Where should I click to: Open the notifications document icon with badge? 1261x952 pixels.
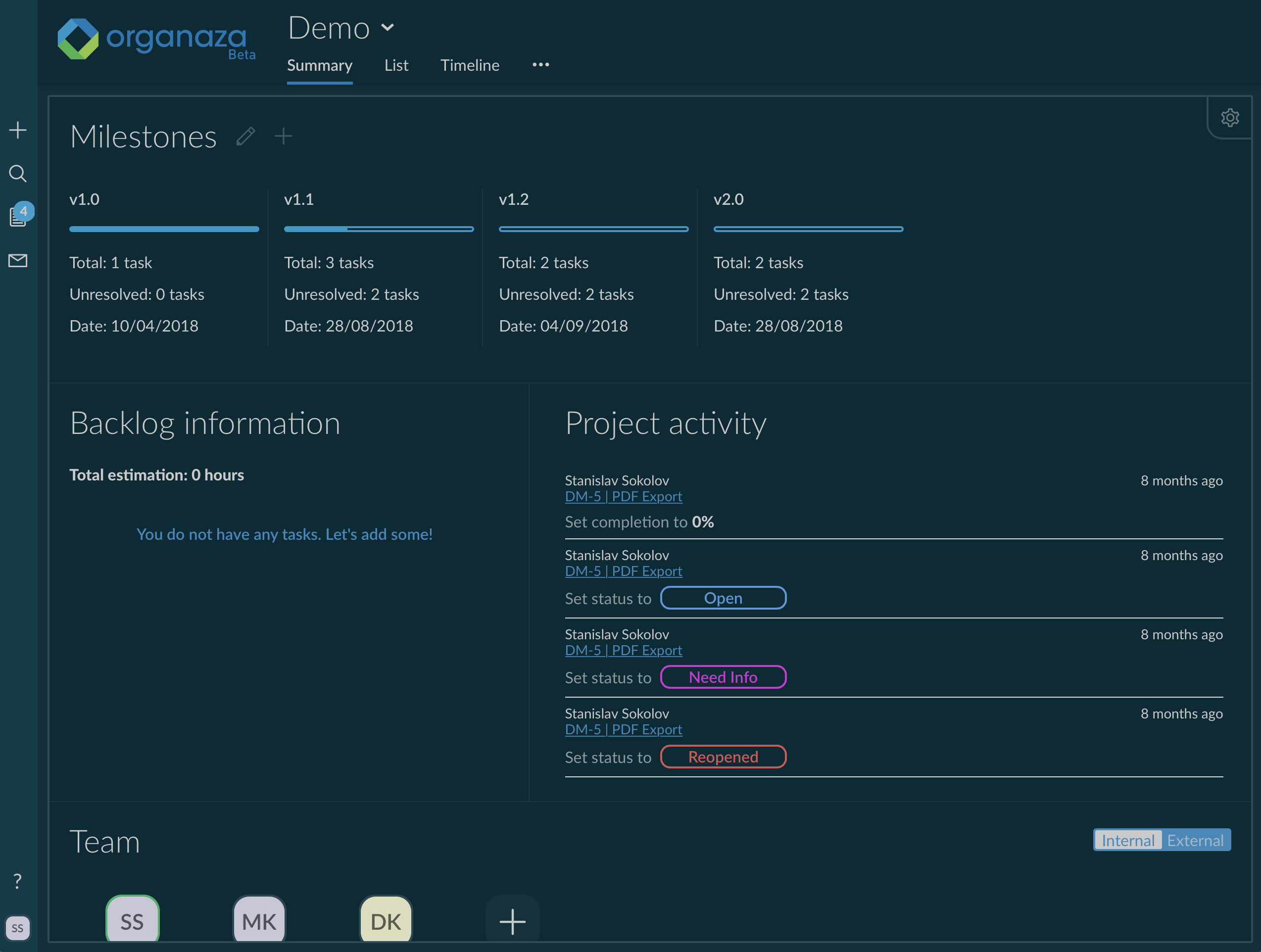[x=18, y=217]
